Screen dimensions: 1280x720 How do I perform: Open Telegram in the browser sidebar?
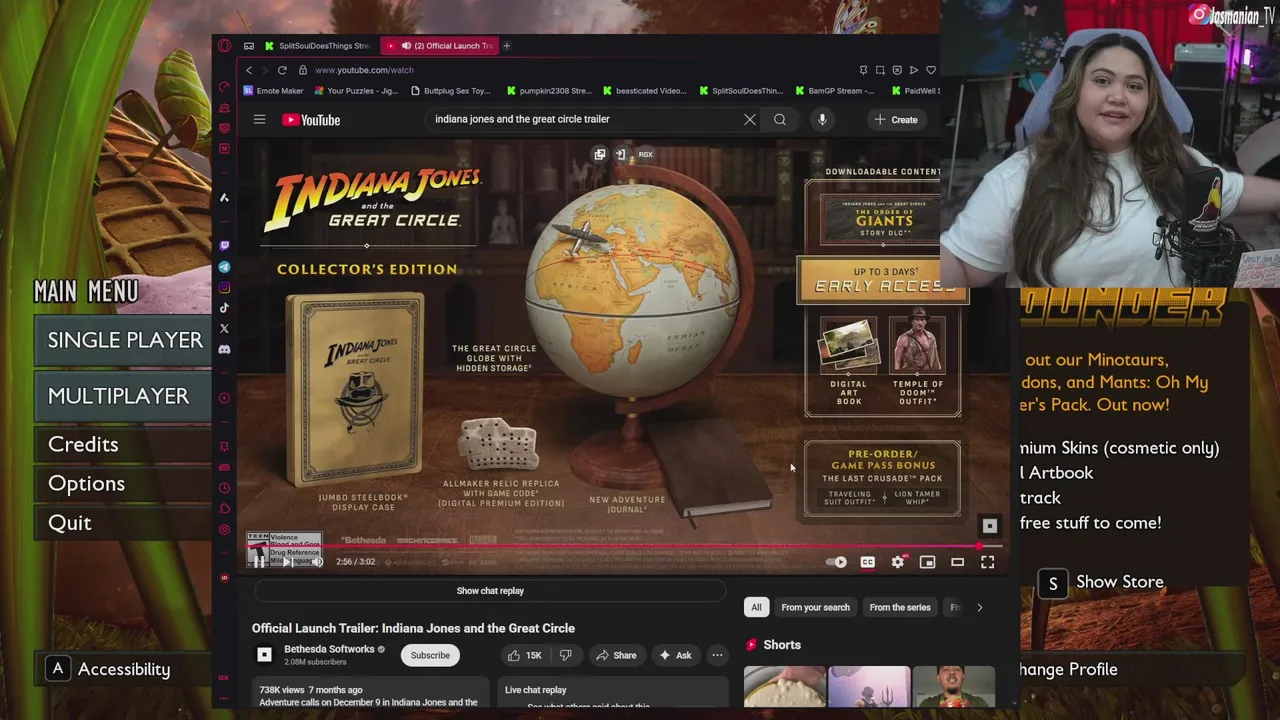click(224, 267)
